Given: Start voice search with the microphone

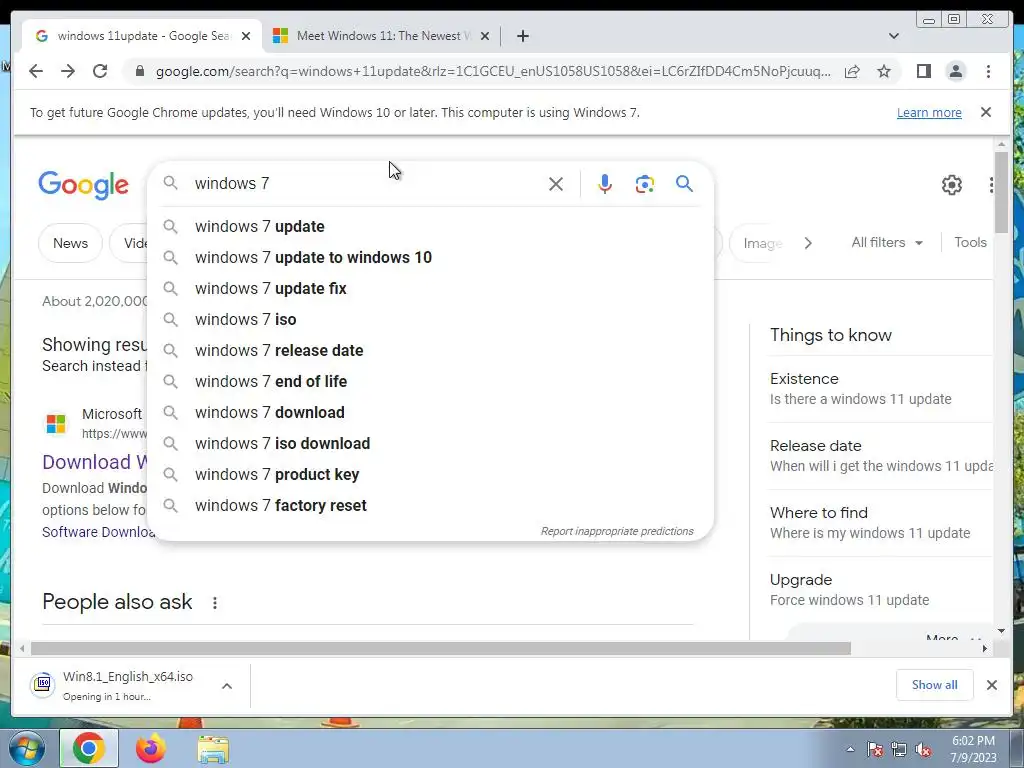Looking at the screenshot, I should coord(605,184).
